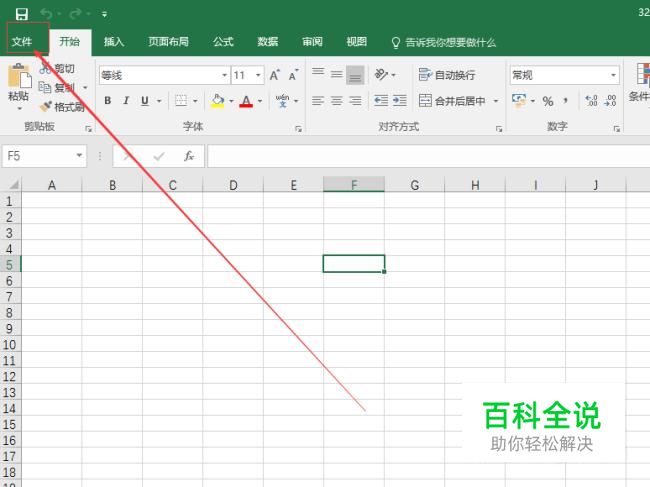The height and width of the screenshot is (487, 650).
Task: Expand the 复制 Copy dropdown arrow
Action: 85,87
